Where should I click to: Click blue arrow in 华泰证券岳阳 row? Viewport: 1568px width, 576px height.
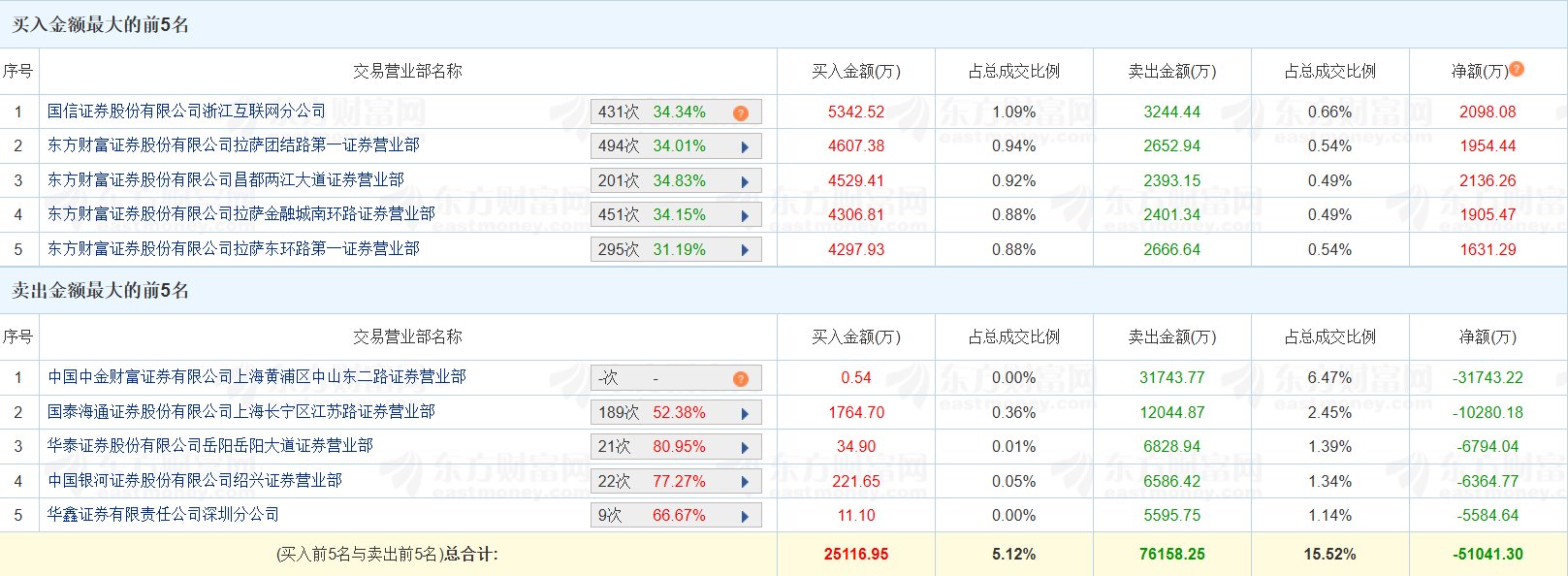click(745, 447)
